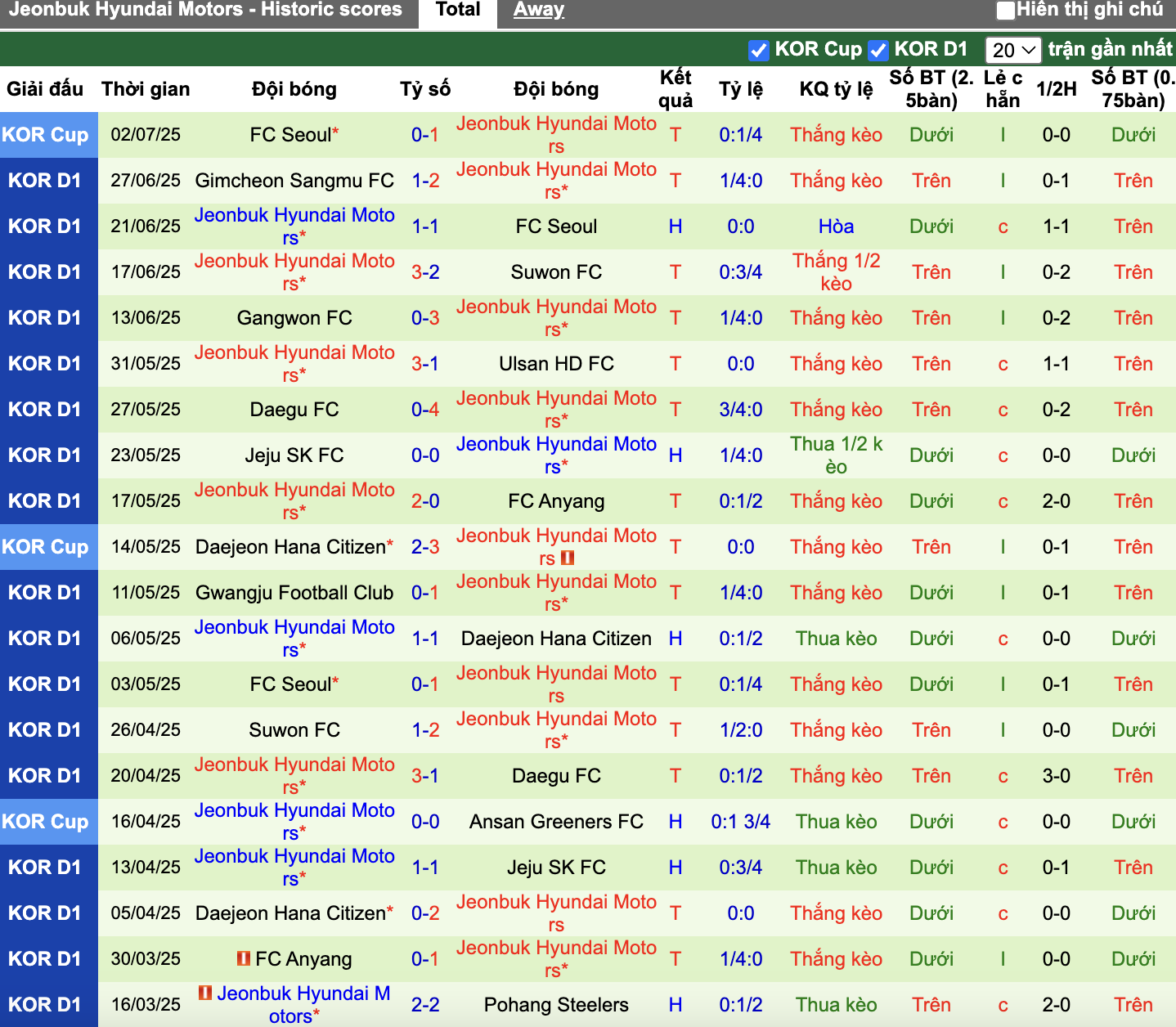1176x1027 pixels.
Task: Toggle the Hiển thị ghi chú checkbox
Action: (1006, 11)
